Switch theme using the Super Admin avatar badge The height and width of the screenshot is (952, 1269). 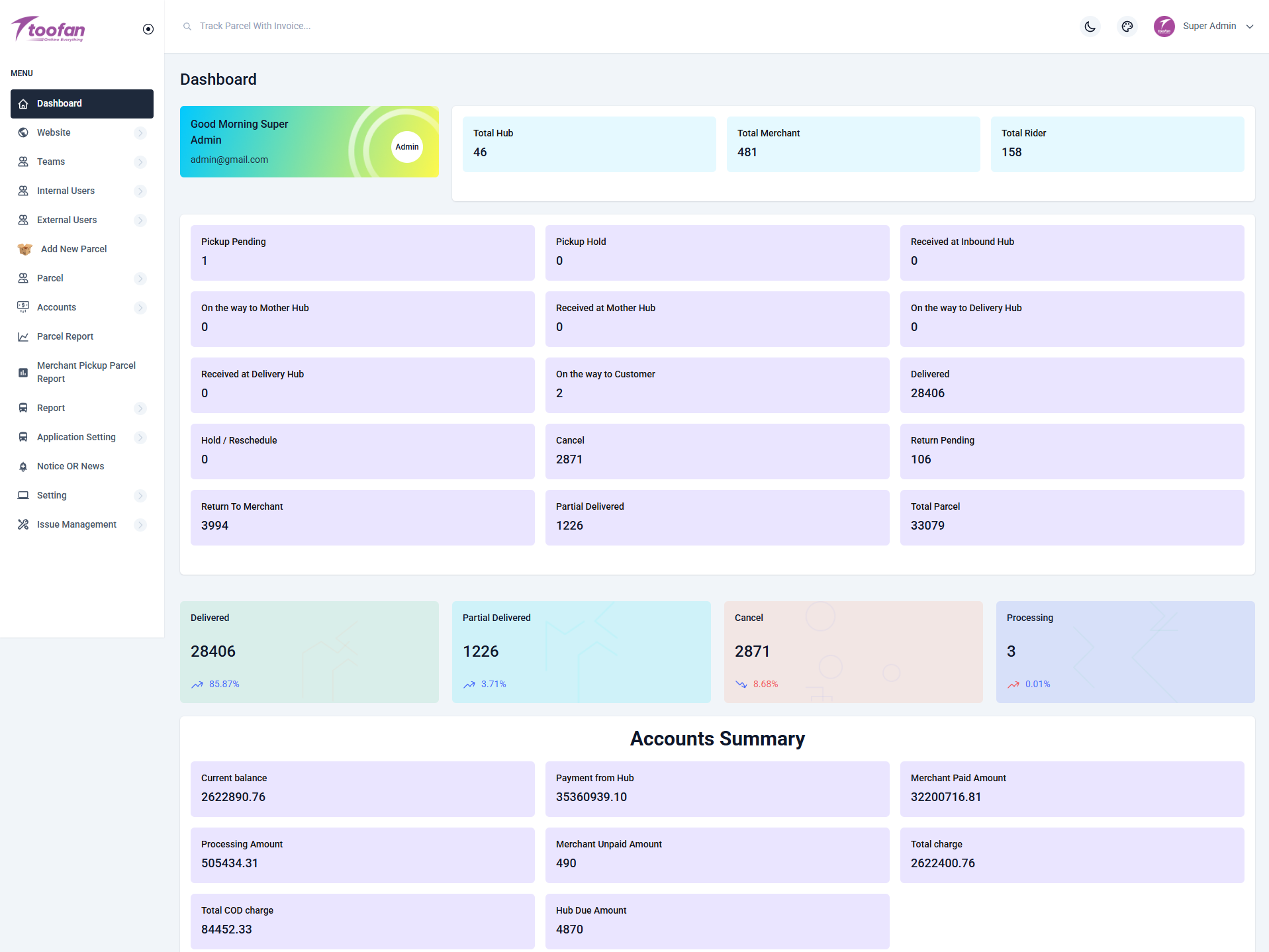(x=1164, y=26)
